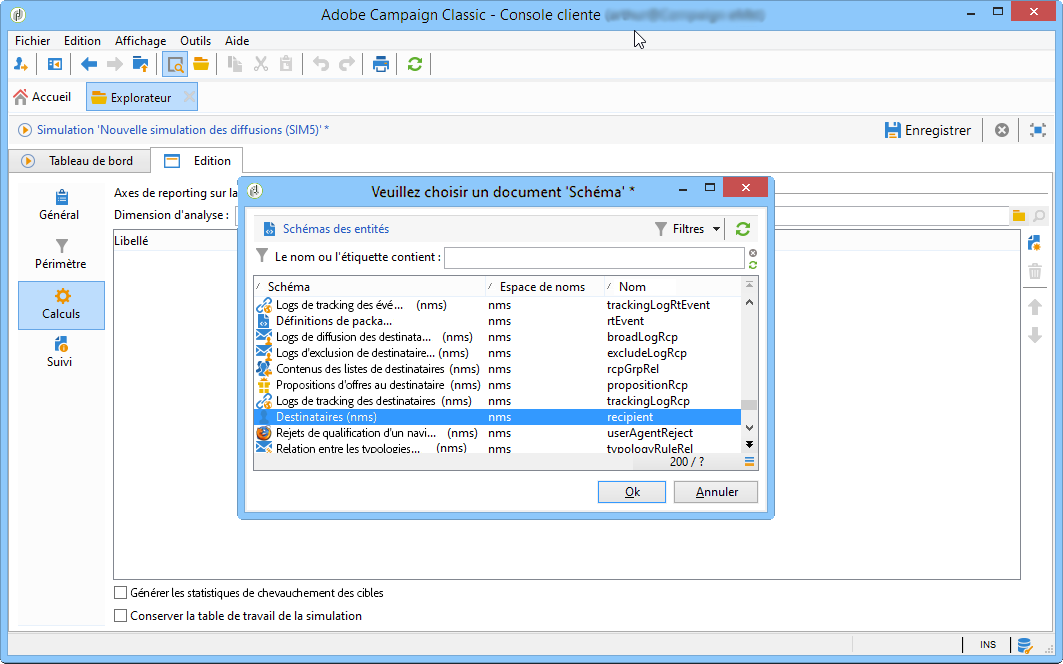Click the cut scissors icon
This screenshot has height=664, width=1063.
[260, 64]
